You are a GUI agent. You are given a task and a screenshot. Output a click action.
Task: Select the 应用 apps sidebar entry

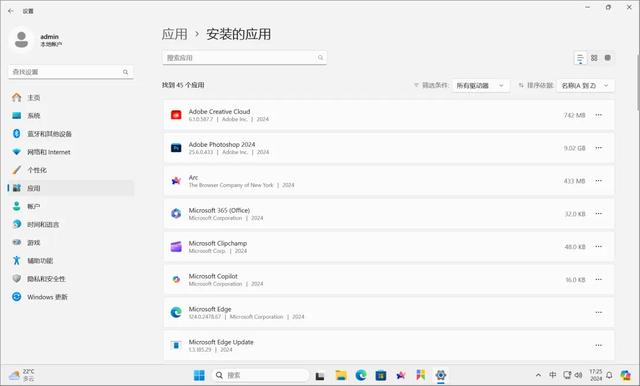[x=70, y=188]
